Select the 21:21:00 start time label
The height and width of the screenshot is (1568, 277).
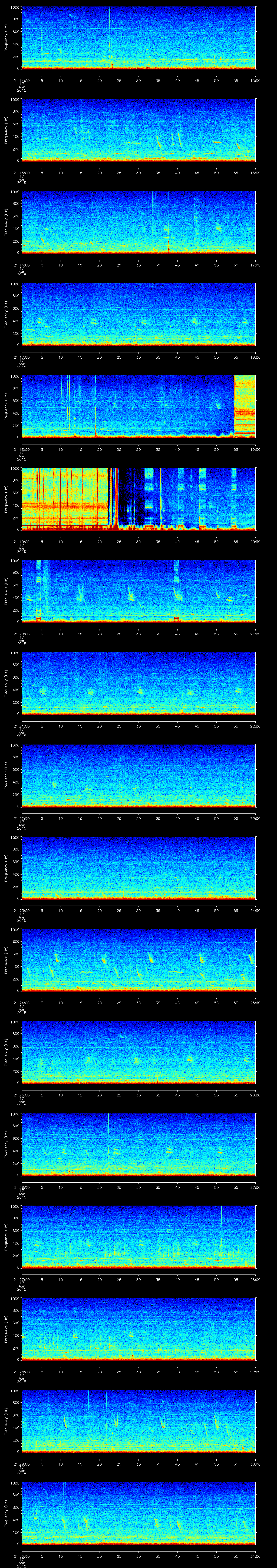coord(21,726)
